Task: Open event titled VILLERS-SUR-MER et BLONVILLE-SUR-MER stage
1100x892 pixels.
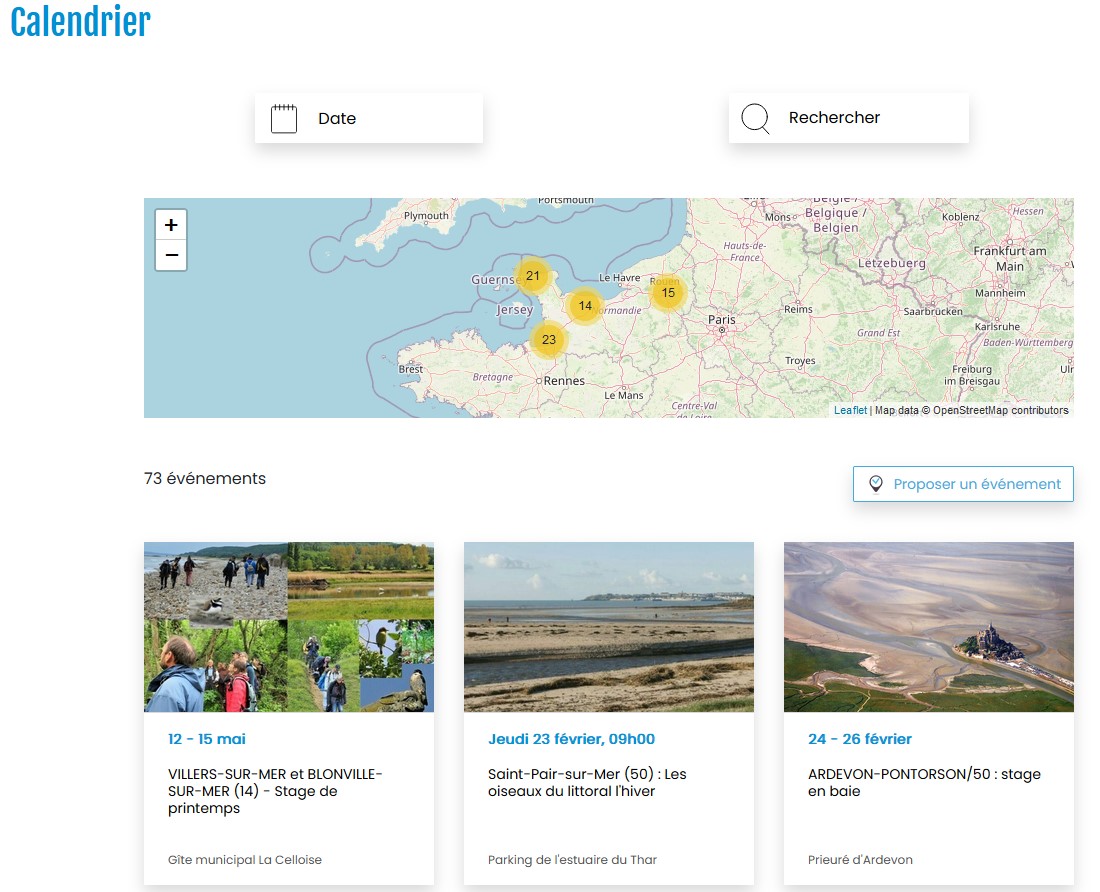Action: point(275,791)
